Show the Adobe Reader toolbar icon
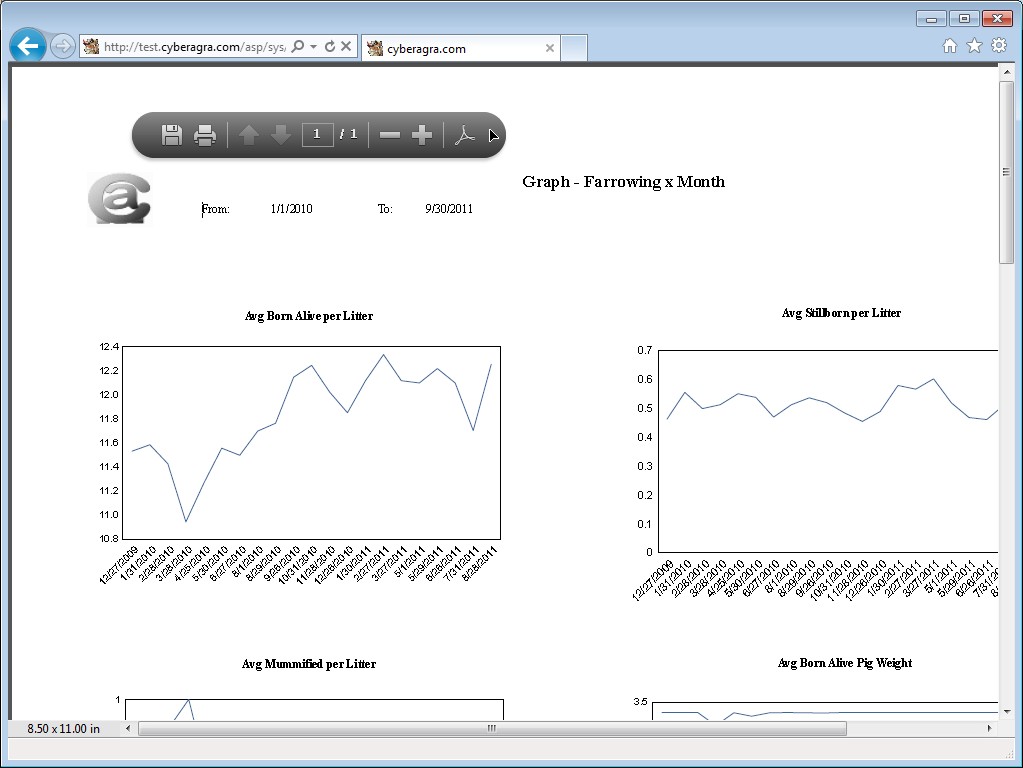The image size is (1023, 768). click(464, 135)
